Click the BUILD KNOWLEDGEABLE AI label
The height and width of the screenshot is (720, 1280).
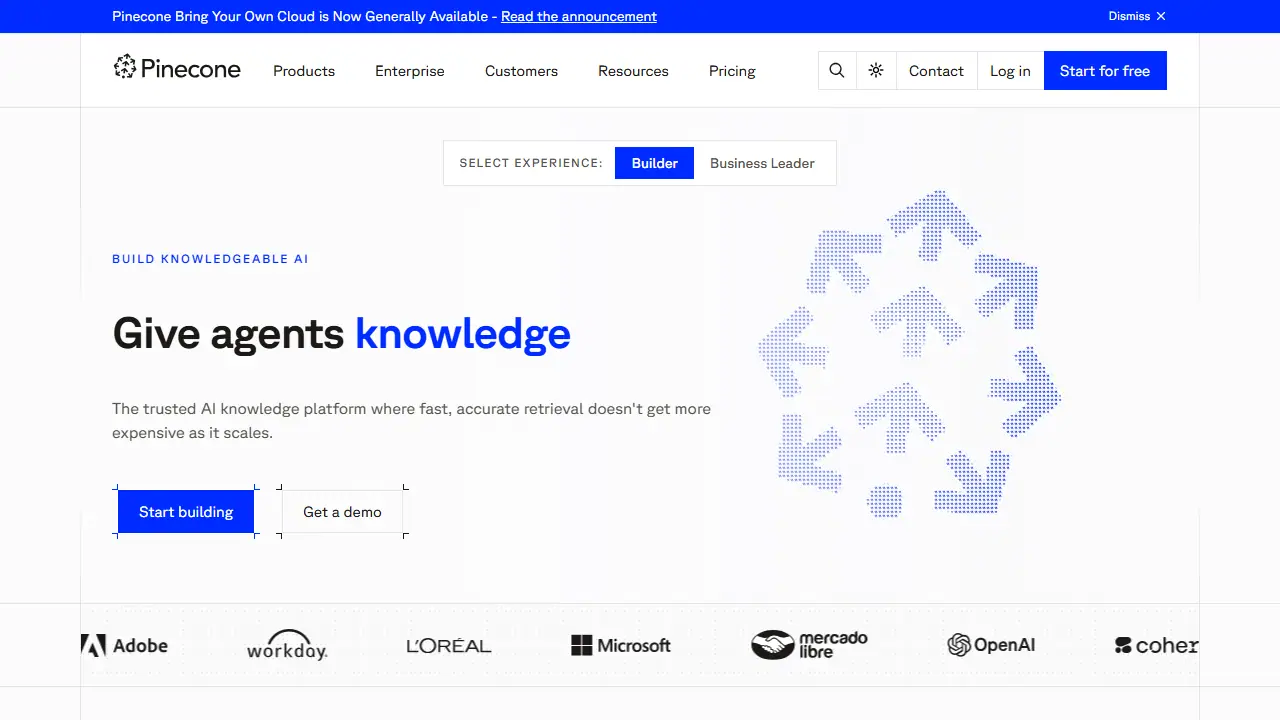coord(210,259)
